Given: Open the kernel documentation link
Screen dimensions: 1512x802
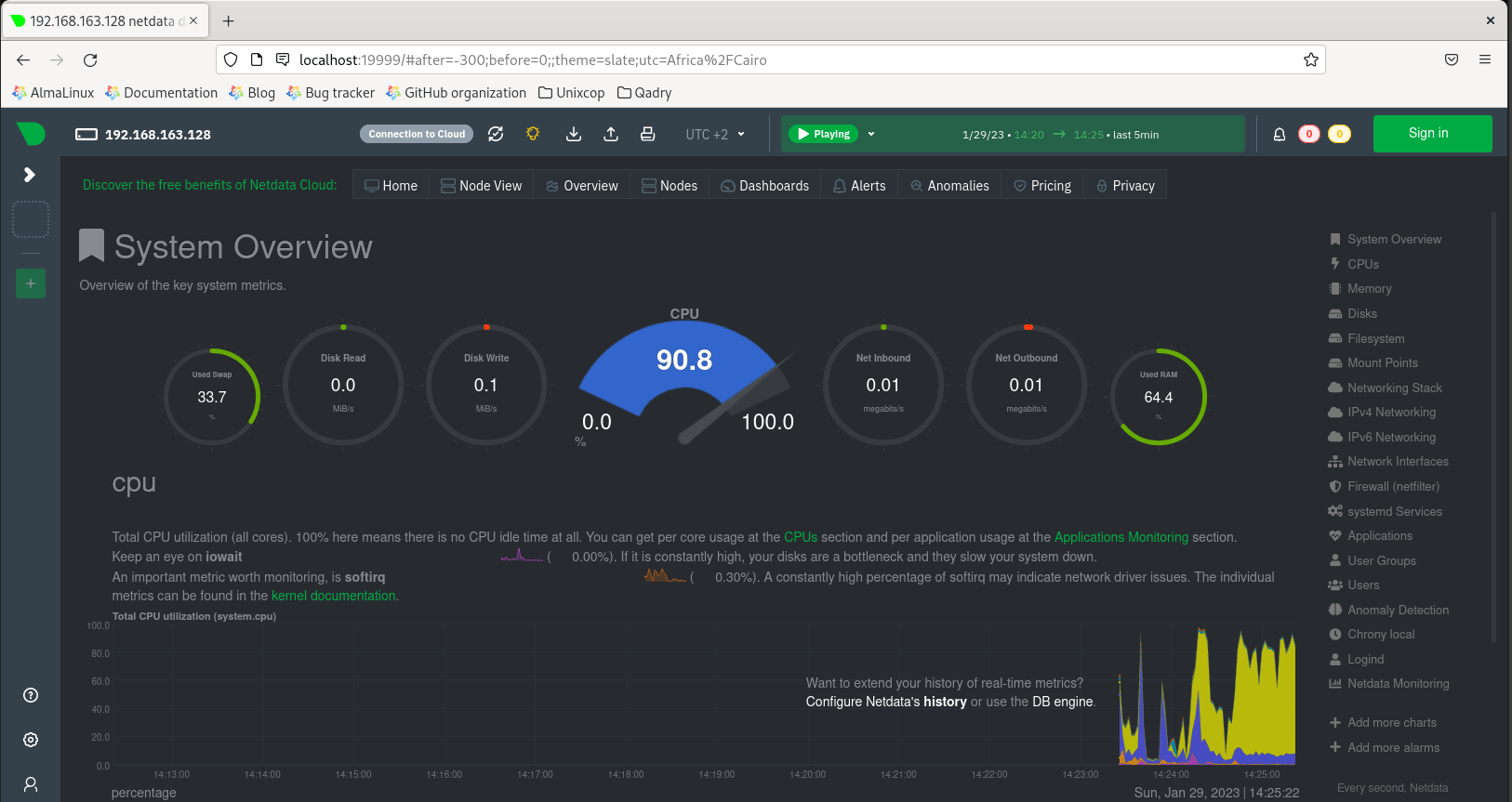Looking at the screenshot, I should pos(334,596).
